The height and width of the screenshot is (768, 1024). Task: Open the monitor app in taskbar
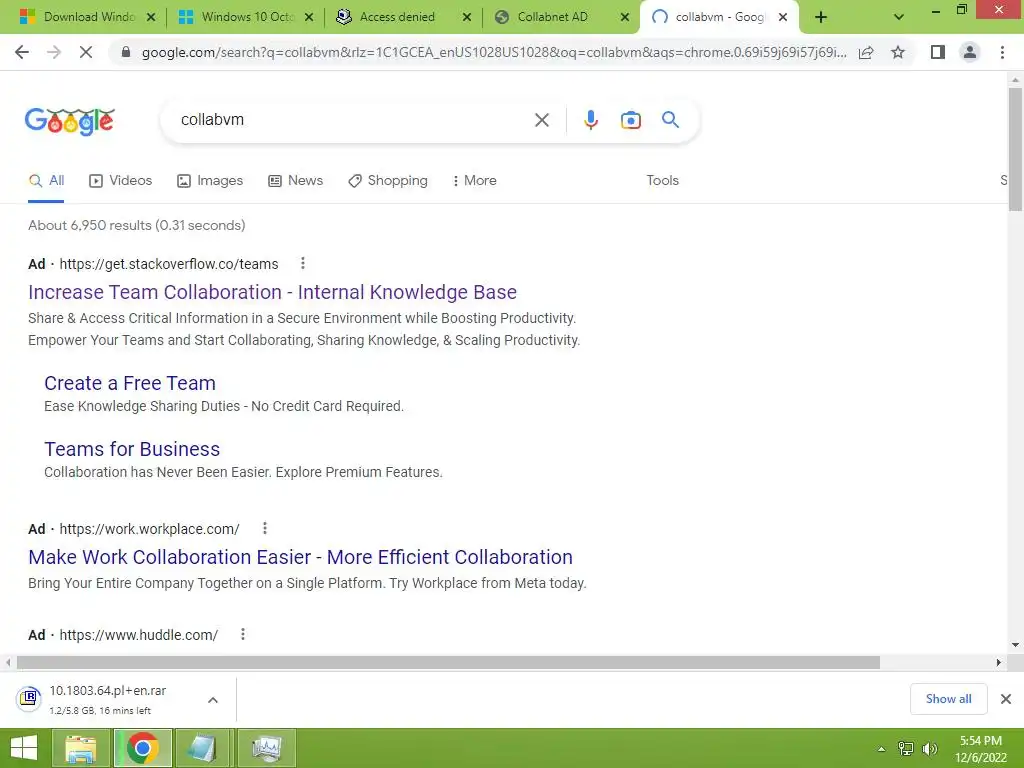click(x=266, y=748)
